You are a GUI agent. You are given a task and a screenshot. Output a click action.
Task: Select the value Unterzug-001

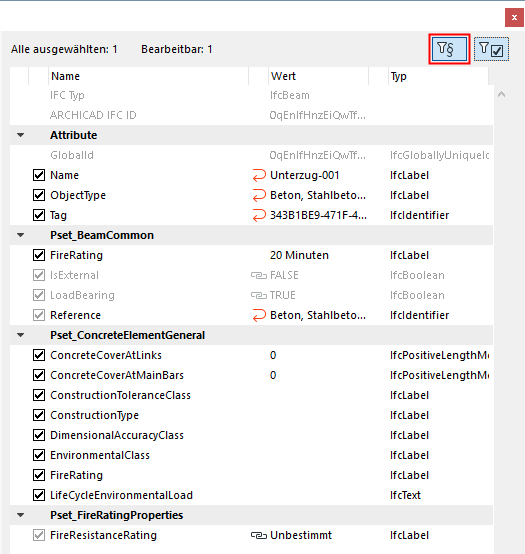click(x=305, y=175)
